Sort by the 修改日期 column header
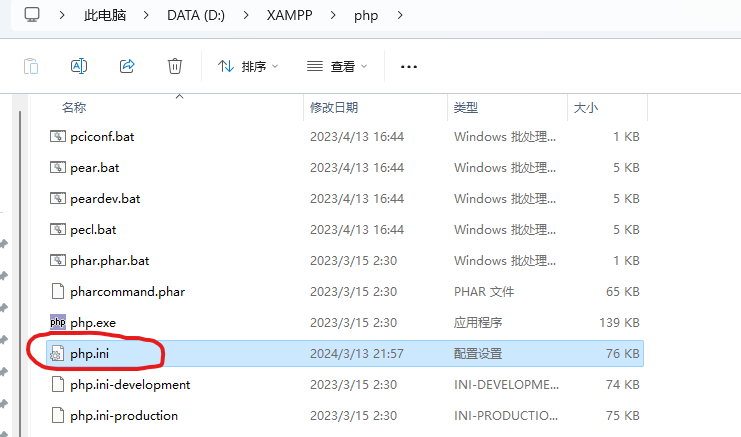The width and height of the screenshot is (741, 437). pyautogui.click(x=334, y=108)
